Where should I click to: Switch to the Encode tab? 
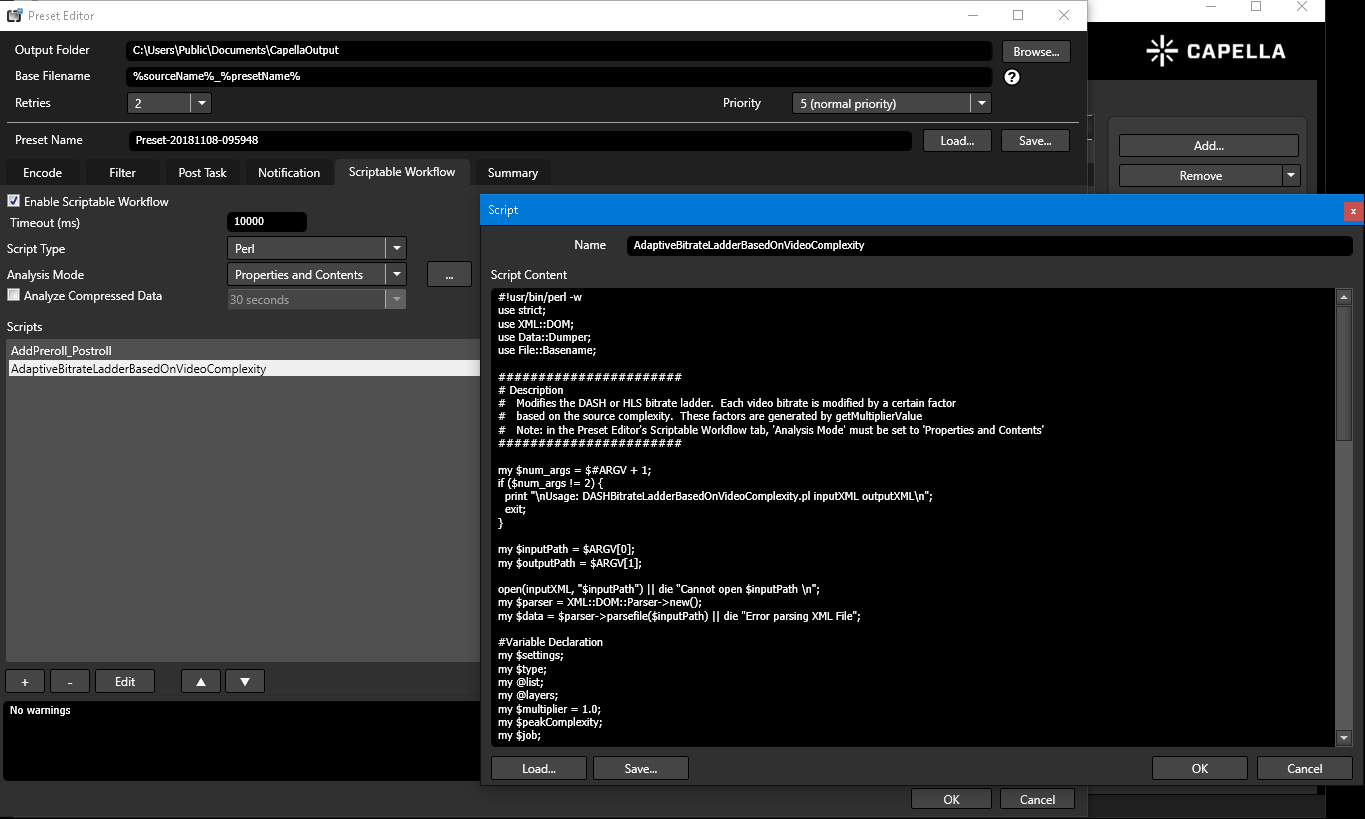coord(42,173)
